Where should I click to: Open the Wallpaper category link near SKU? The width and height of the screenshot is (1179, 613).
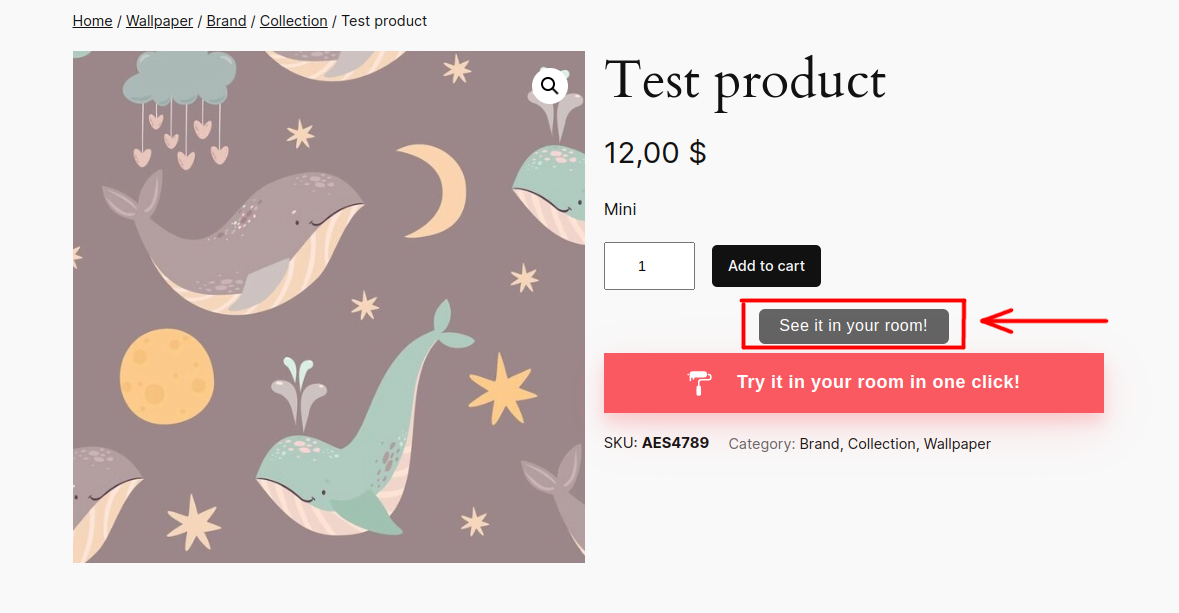point(957,444)
